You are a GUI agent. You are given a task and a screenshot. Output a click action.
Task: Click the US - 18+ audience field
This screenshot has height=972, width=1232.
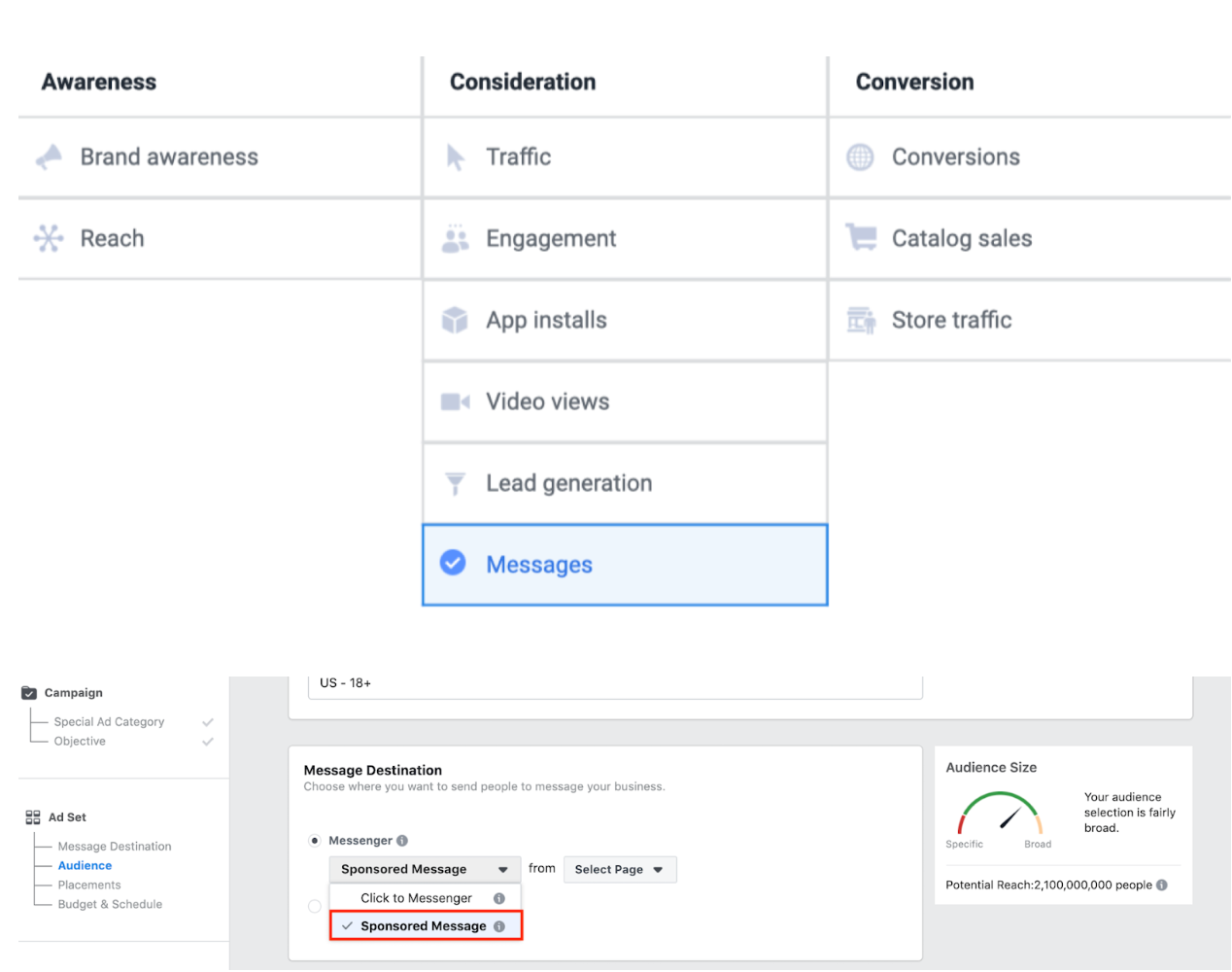point(614,684)
